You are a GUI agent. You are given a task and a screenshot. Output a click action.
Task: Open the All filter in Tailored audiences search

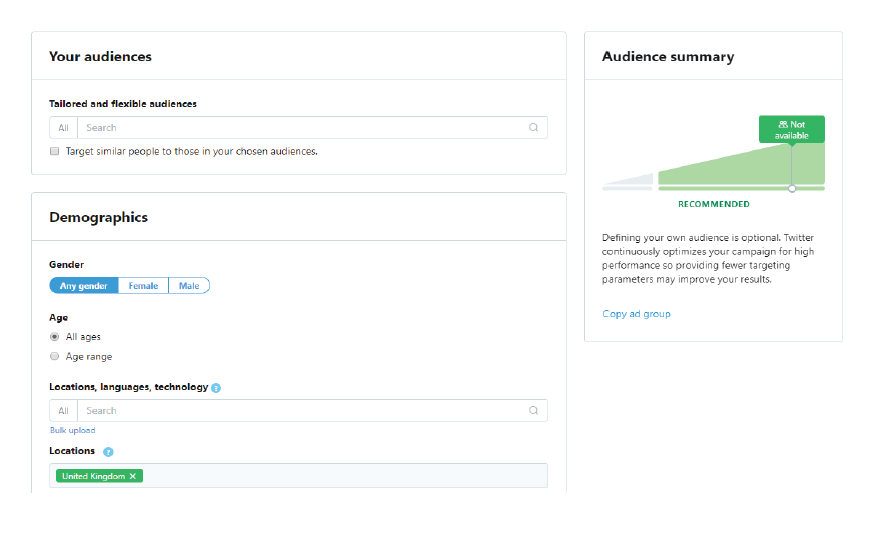coord(64,128)
